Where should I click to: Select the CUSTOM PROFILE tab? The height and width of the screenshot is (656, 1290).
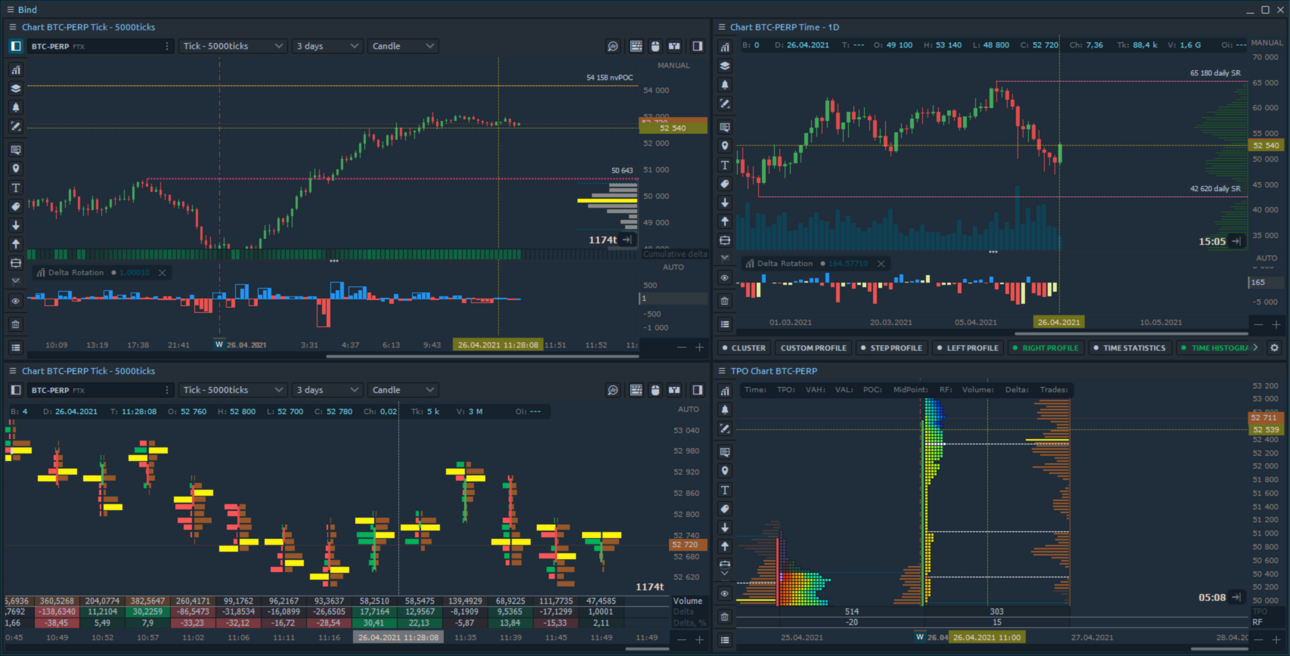click(813, 348)
